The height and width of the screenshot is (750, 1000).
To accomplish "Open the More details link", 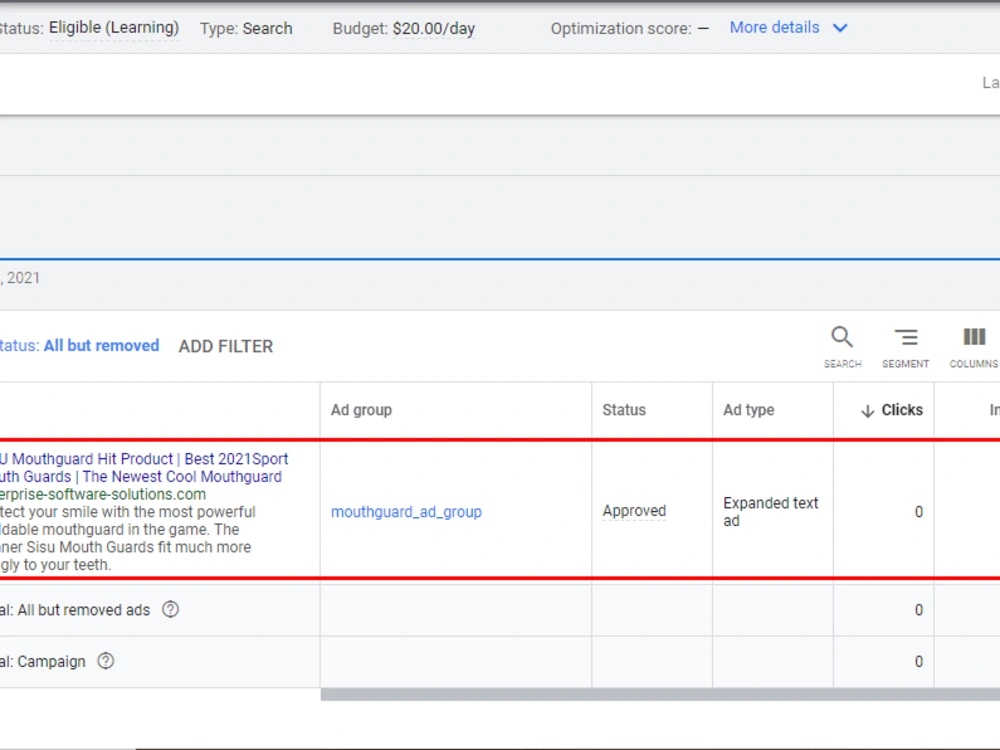I will [x=774, y=27].
